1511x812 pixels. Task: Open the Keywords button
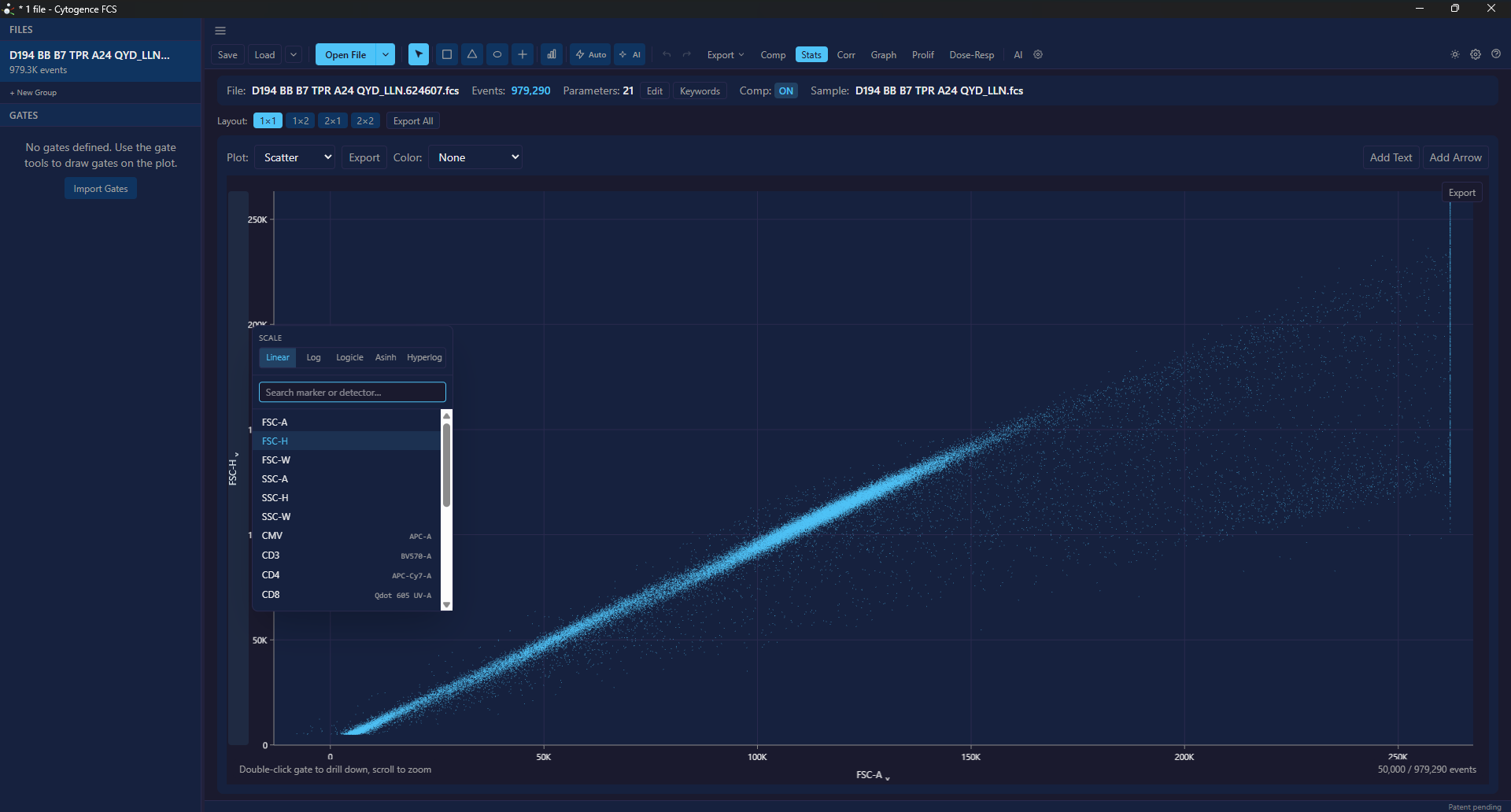pos(700,90)
